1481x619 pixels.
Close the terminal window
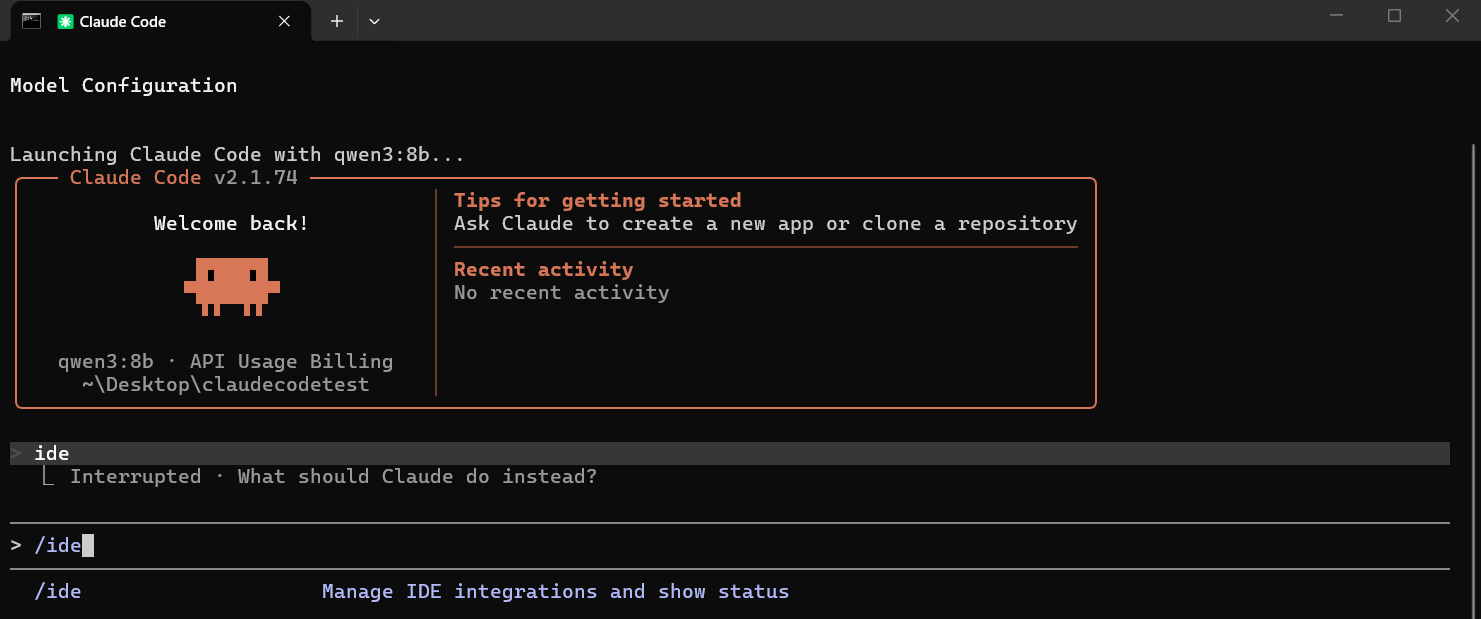tap(1452, 16)
